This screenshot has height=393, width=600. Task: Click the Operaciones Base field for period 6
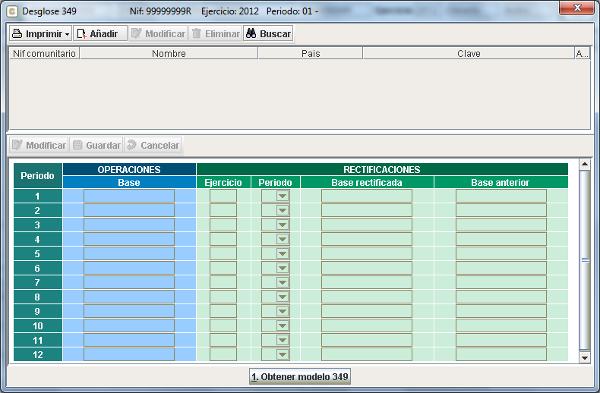tap(129, 268)
